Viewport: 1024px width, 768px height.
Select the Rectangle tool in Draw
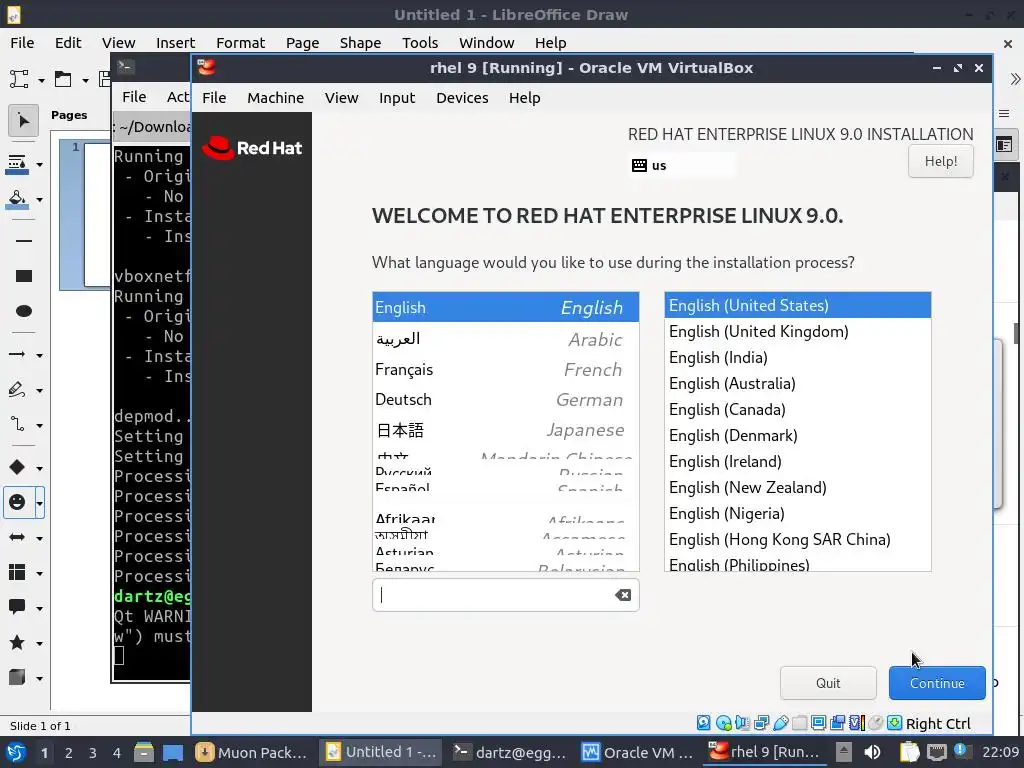[24, 276]
